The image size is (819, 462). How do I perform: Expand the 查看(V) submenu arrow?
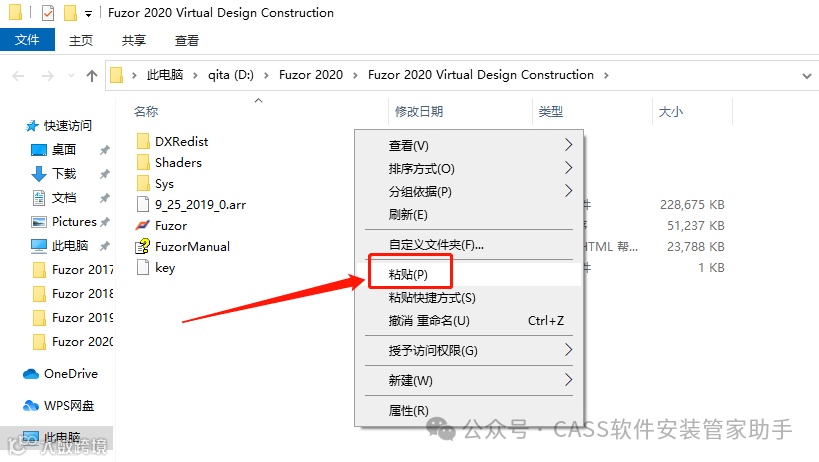pos(568,145)
